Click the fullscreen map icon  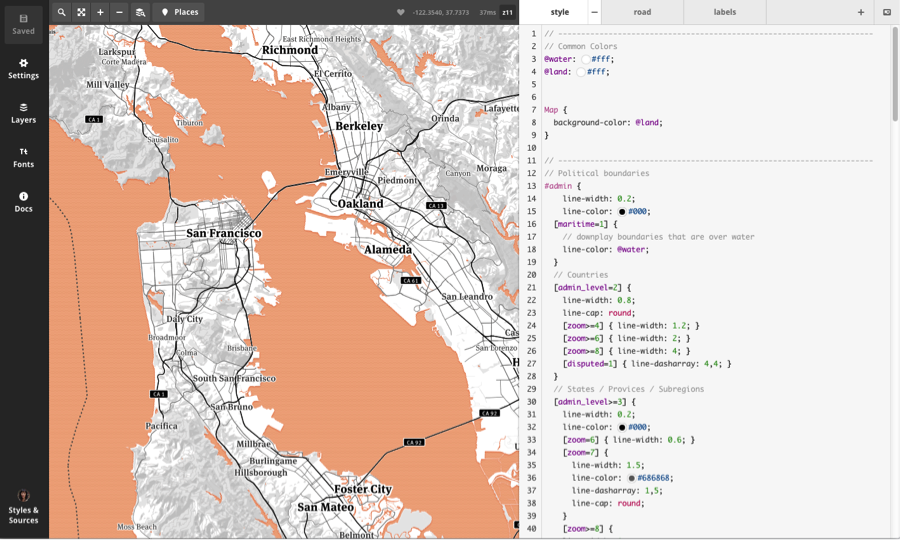(x=81, y=12)
